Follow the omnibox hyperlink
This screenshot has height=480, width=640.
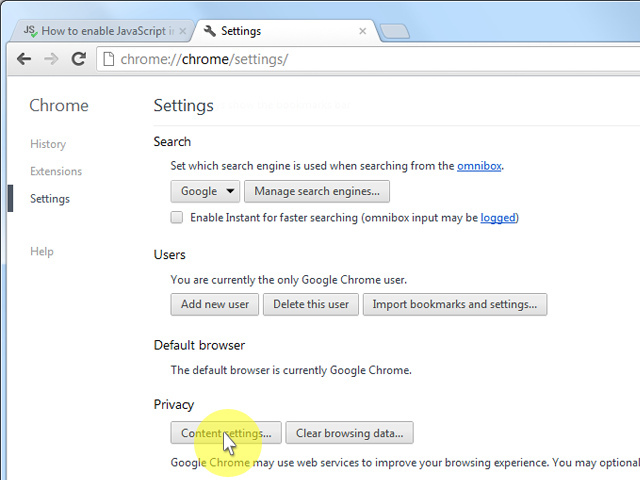pyautogui.click(x=479, y=165)
